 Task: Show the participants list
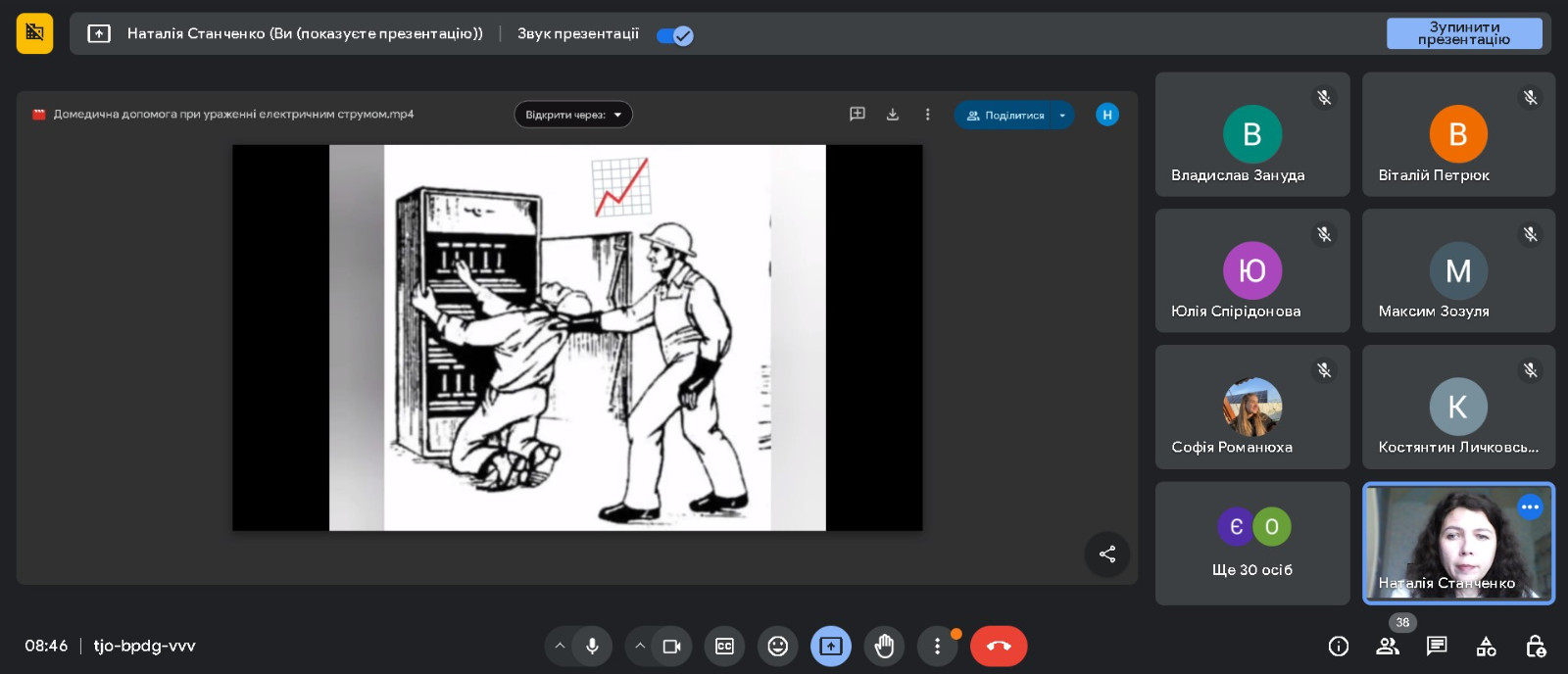pyautogui.click(x=1388, y=647)
